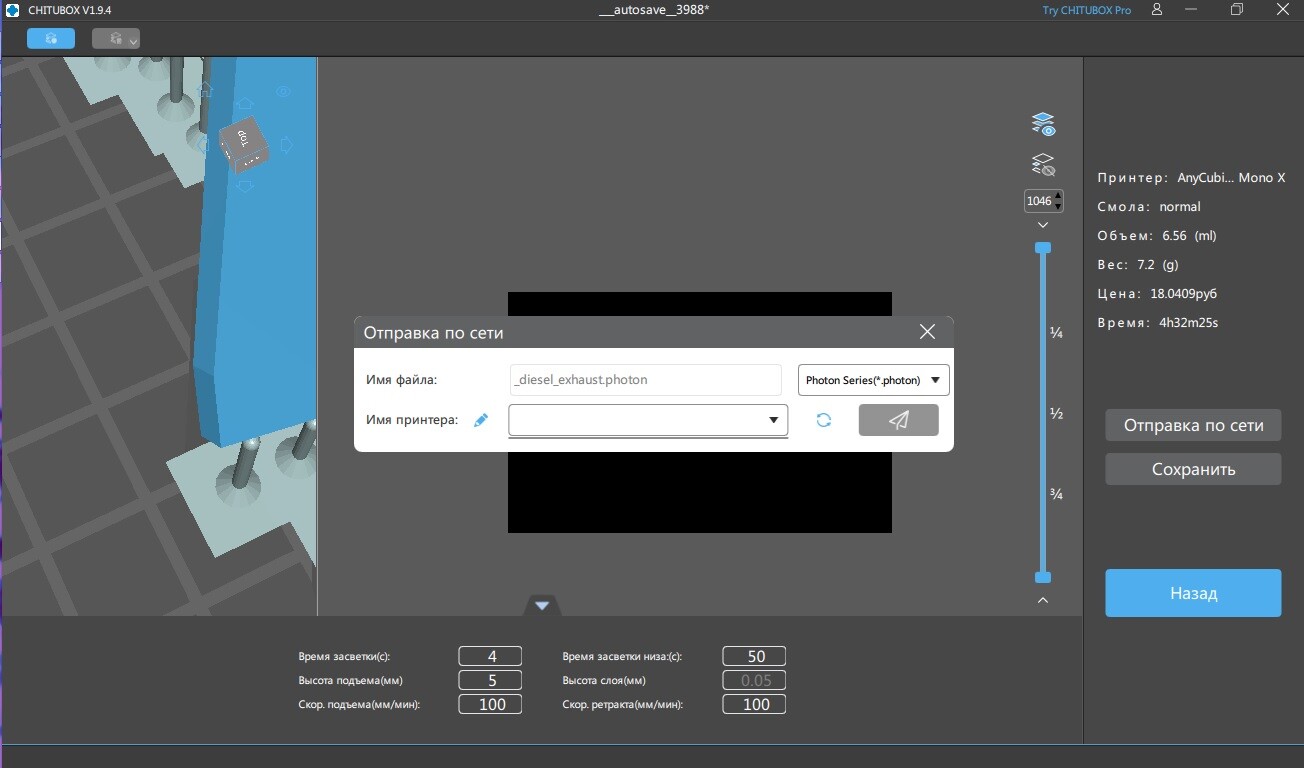Click the Сохранить button

tap(1193, 469)
